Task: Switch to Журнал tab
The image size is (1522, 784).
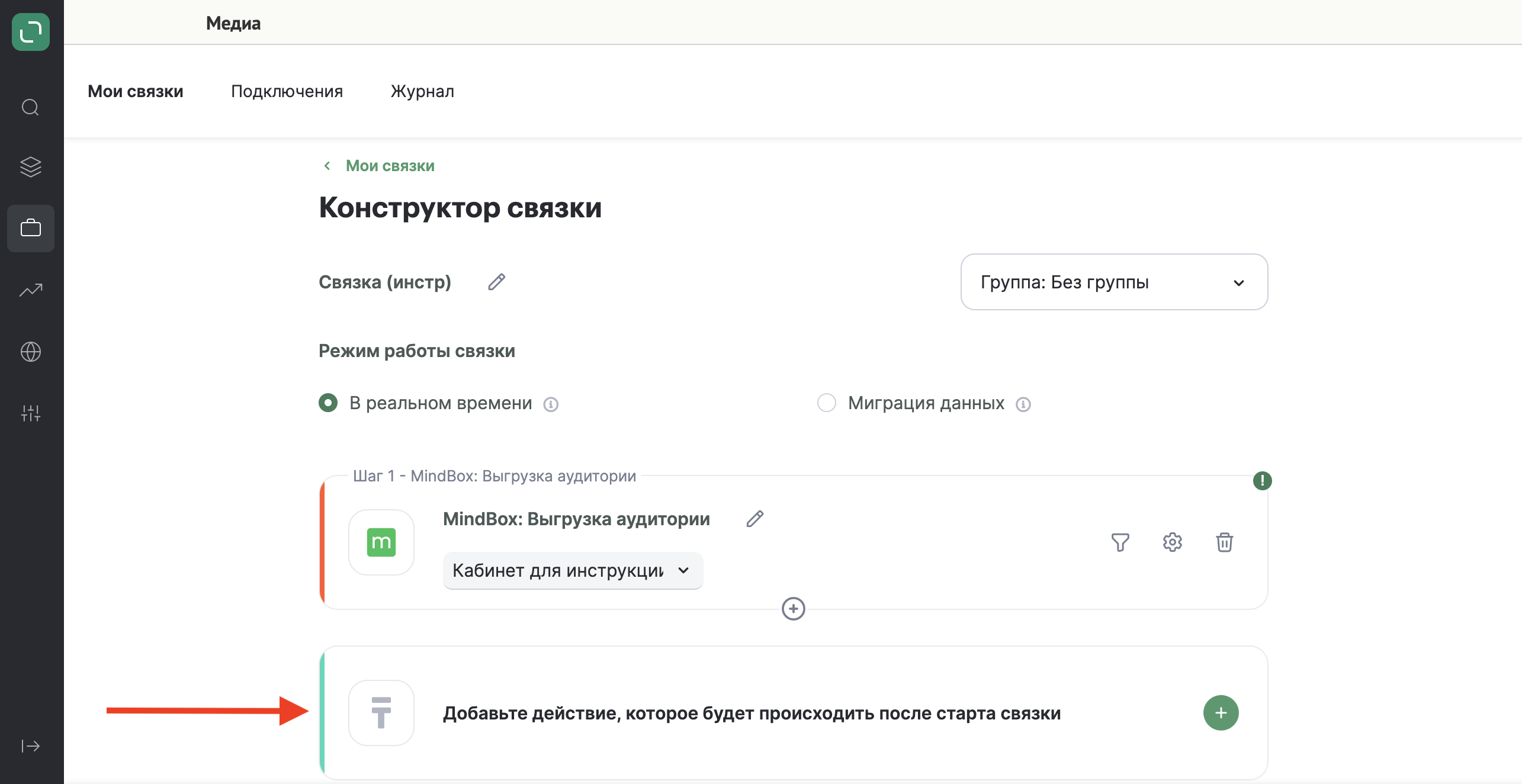Action: tap(422, 91)
